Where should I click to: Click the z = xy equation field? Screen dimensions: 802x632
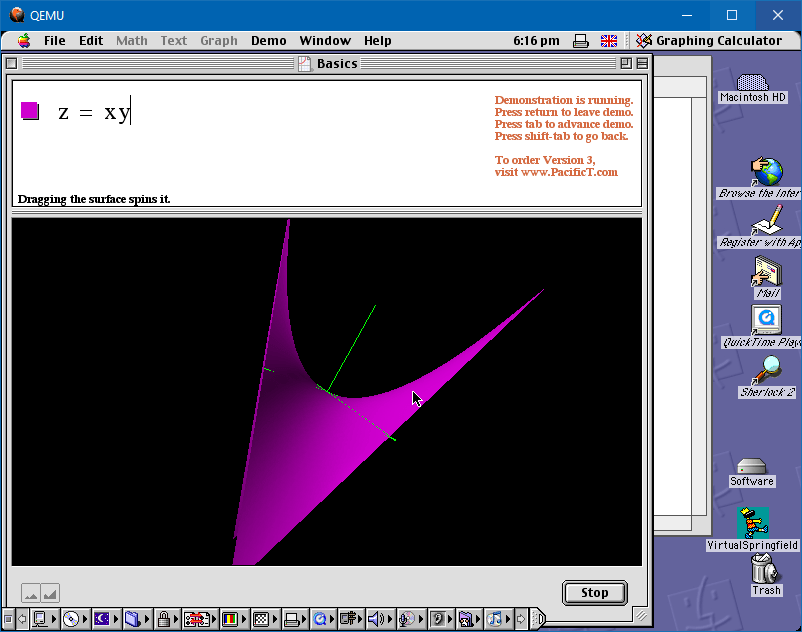[94, 112]
